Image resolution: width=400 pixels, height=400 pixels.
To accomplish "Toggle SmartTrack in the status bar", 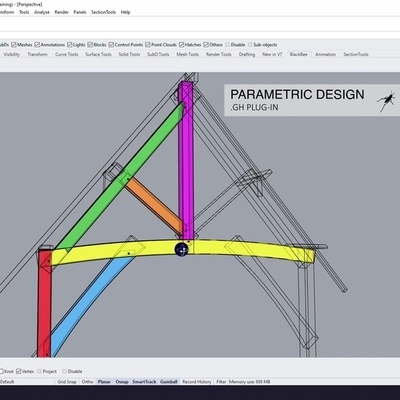I will [x=144, y=382].
